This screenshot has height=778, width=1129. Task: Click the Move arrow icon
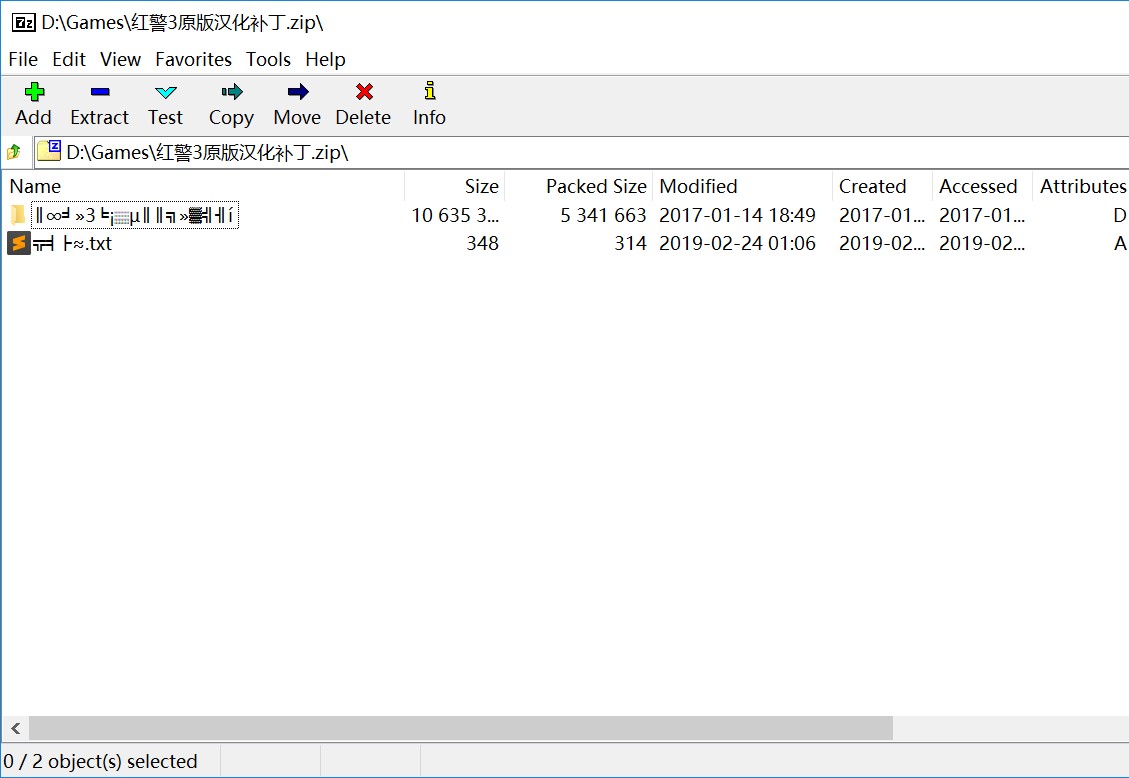point(297,91)
